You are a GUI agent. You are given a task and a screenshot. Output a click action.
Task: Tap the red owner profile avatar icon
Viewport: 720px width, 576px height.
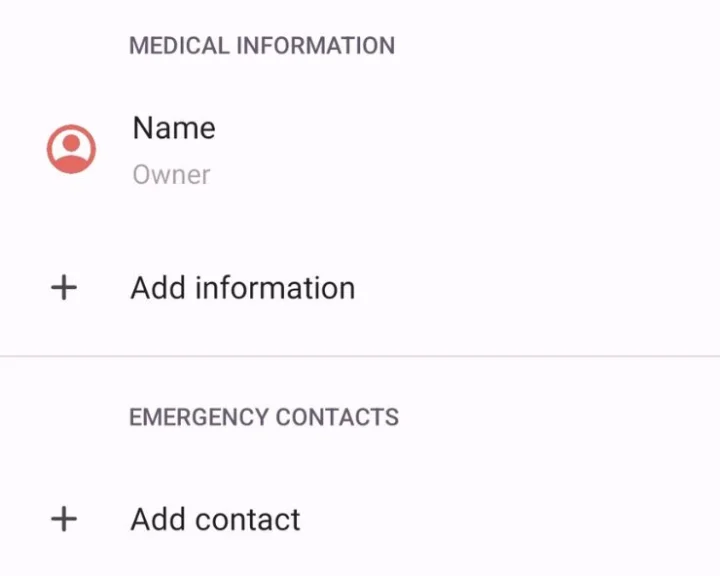pos(71,149)
